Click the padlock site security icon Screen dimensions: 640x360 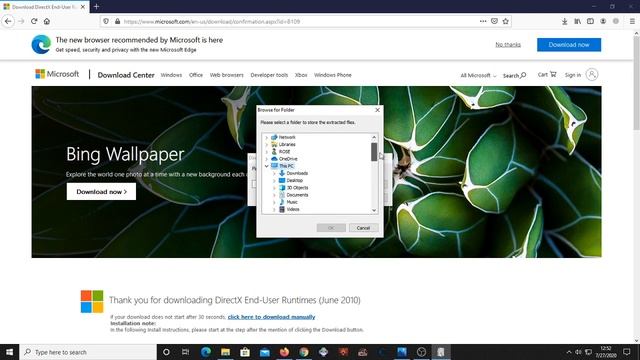118,21
